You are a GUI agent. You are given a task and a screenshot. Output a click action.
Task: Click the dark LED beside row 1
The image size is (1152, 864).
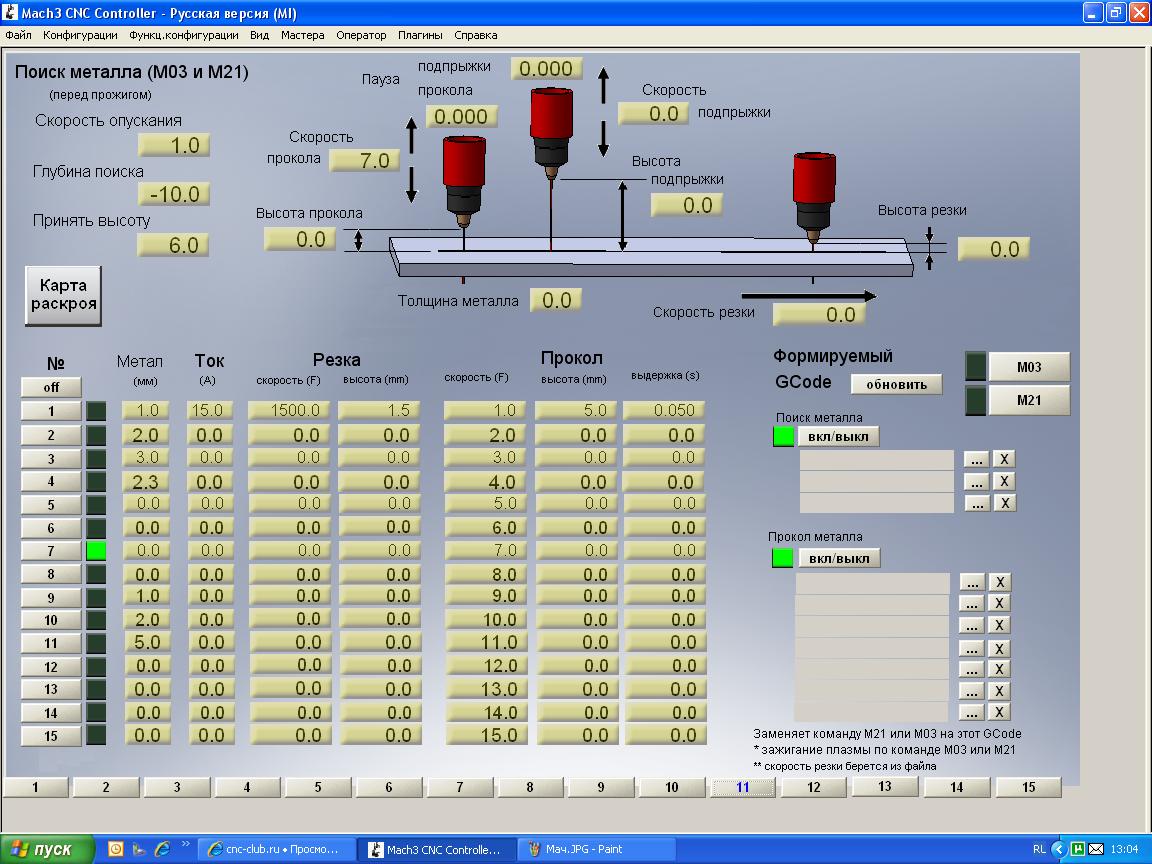[96, 410]
